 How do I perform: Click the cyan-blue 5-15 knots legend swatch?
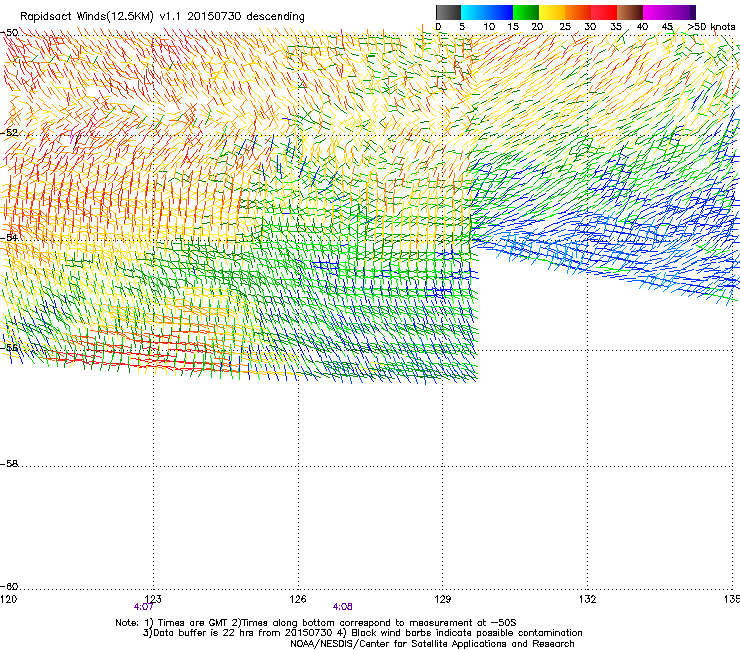[487, 12]
